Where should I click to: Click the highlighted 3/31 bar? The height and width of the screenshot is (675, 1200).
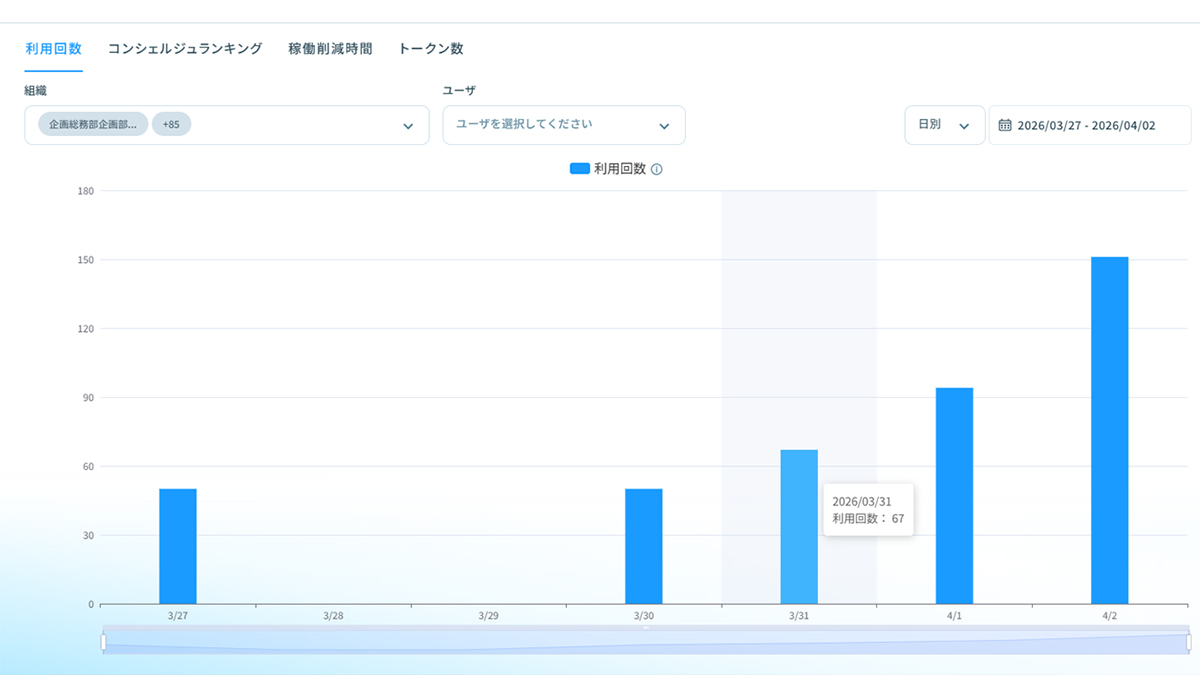[799, 527]
